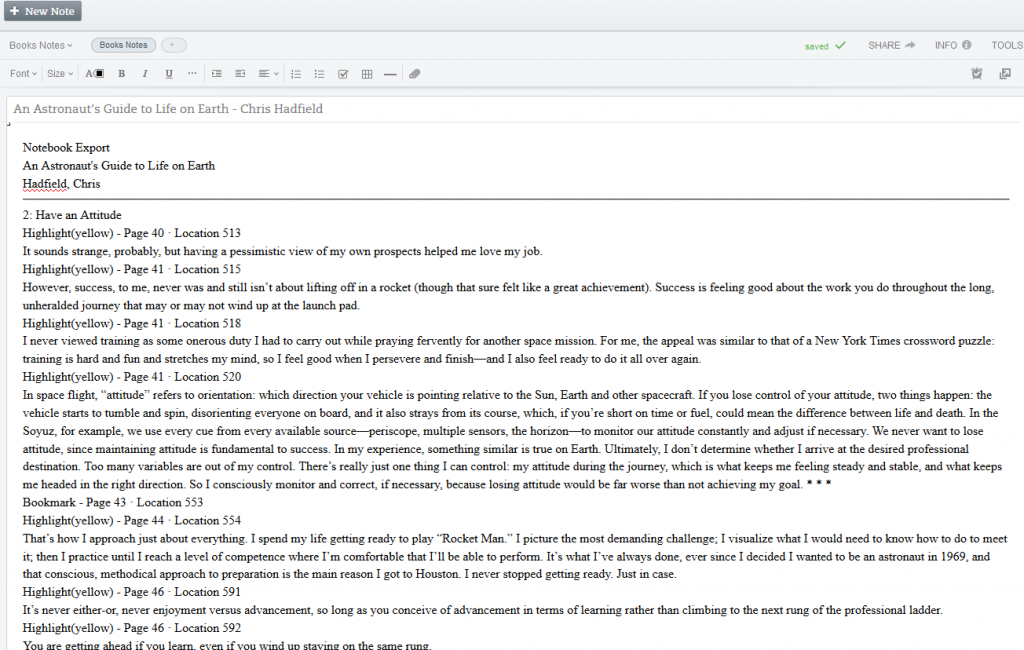Open the TOOLS menu

(x=1007, y=45)
